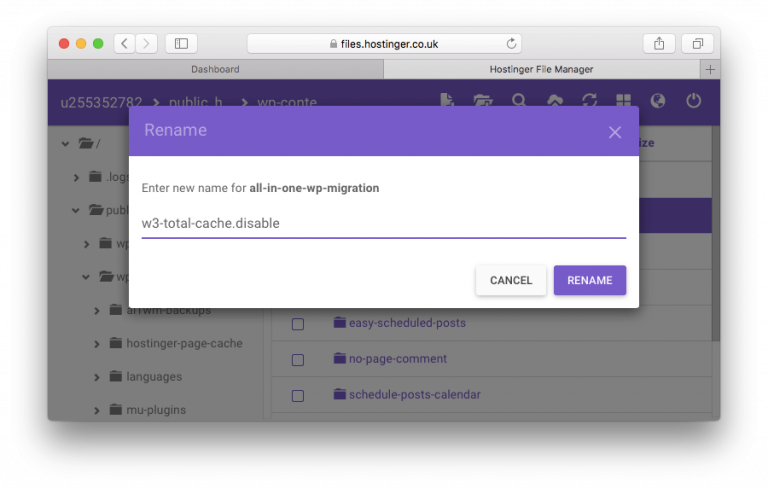The image size is (768, 489).
Task: Click the macOS yellow minimize button
Action: point(81,44)
